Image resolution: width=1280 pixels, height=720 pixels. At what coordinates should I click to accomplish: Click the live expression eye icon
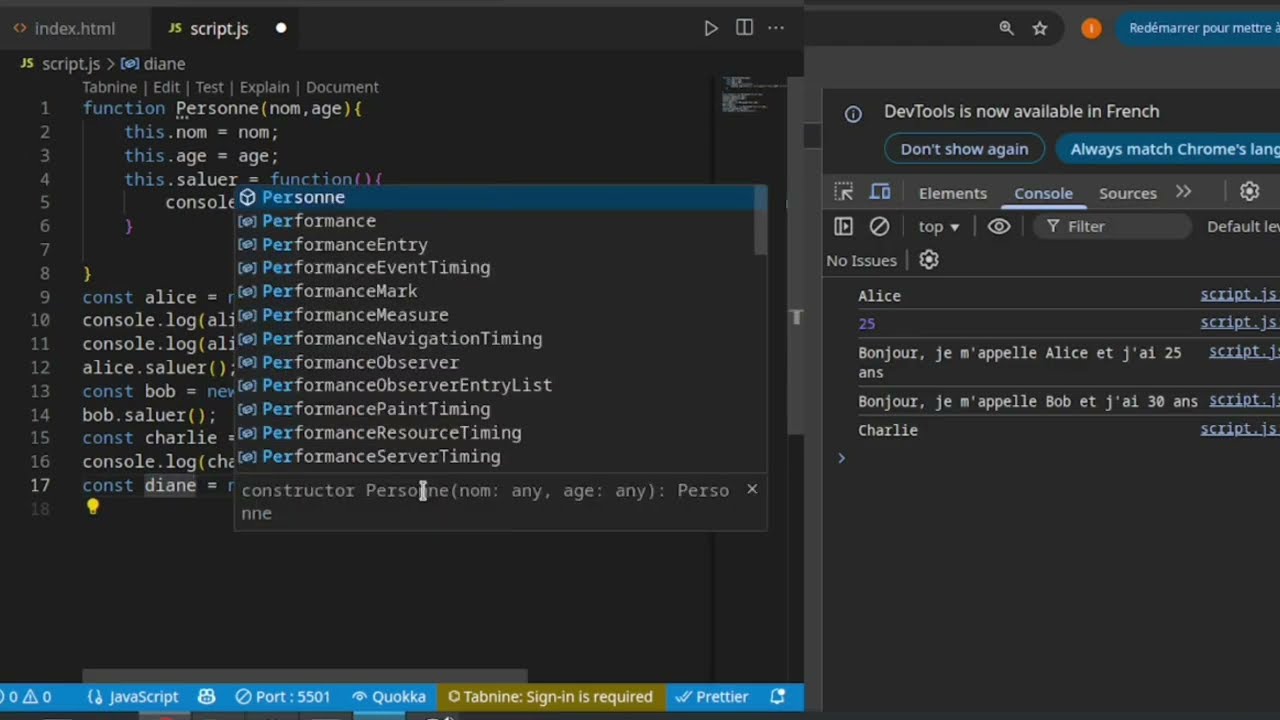point(999,226)
